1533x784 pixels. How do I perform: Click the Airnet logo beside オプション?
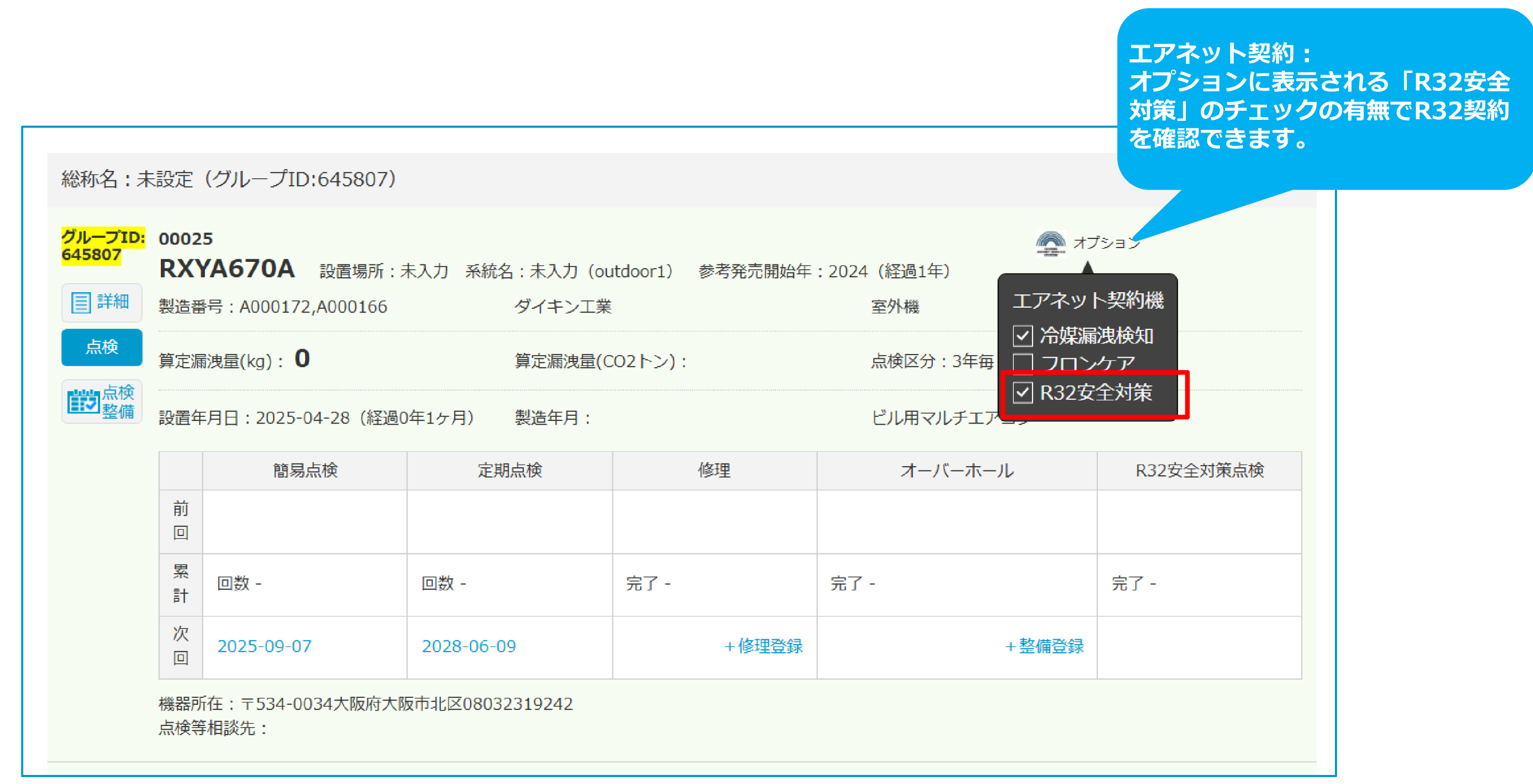click(1051, 243)
